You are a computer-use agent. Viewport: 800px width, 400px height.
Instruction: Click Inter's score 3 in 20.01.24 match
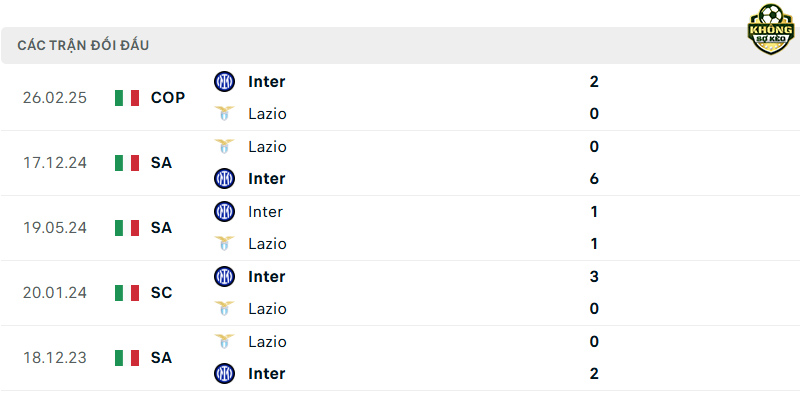(x=594, y=277)
